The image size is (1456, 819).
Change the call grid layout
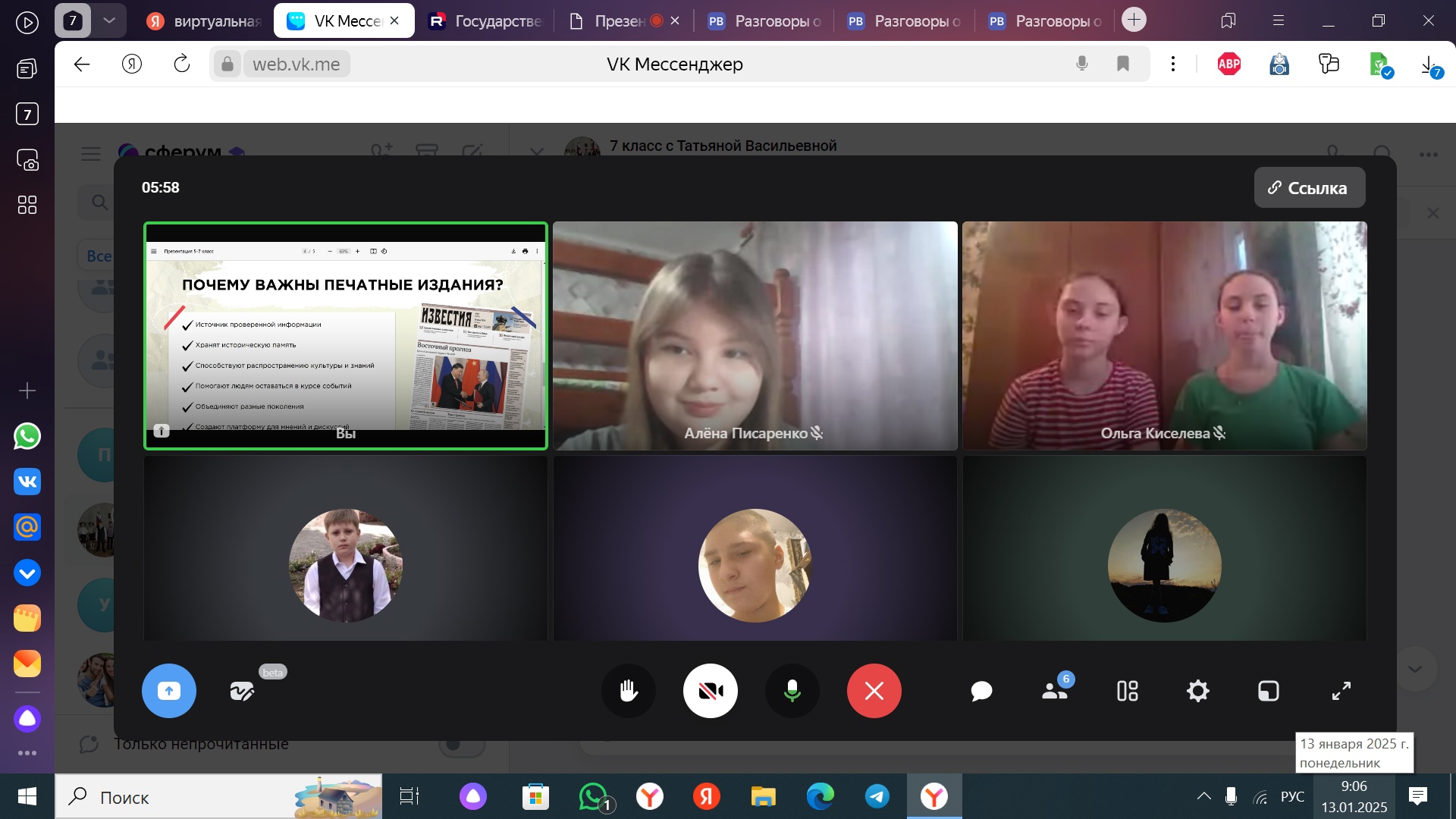[1127, 691]
